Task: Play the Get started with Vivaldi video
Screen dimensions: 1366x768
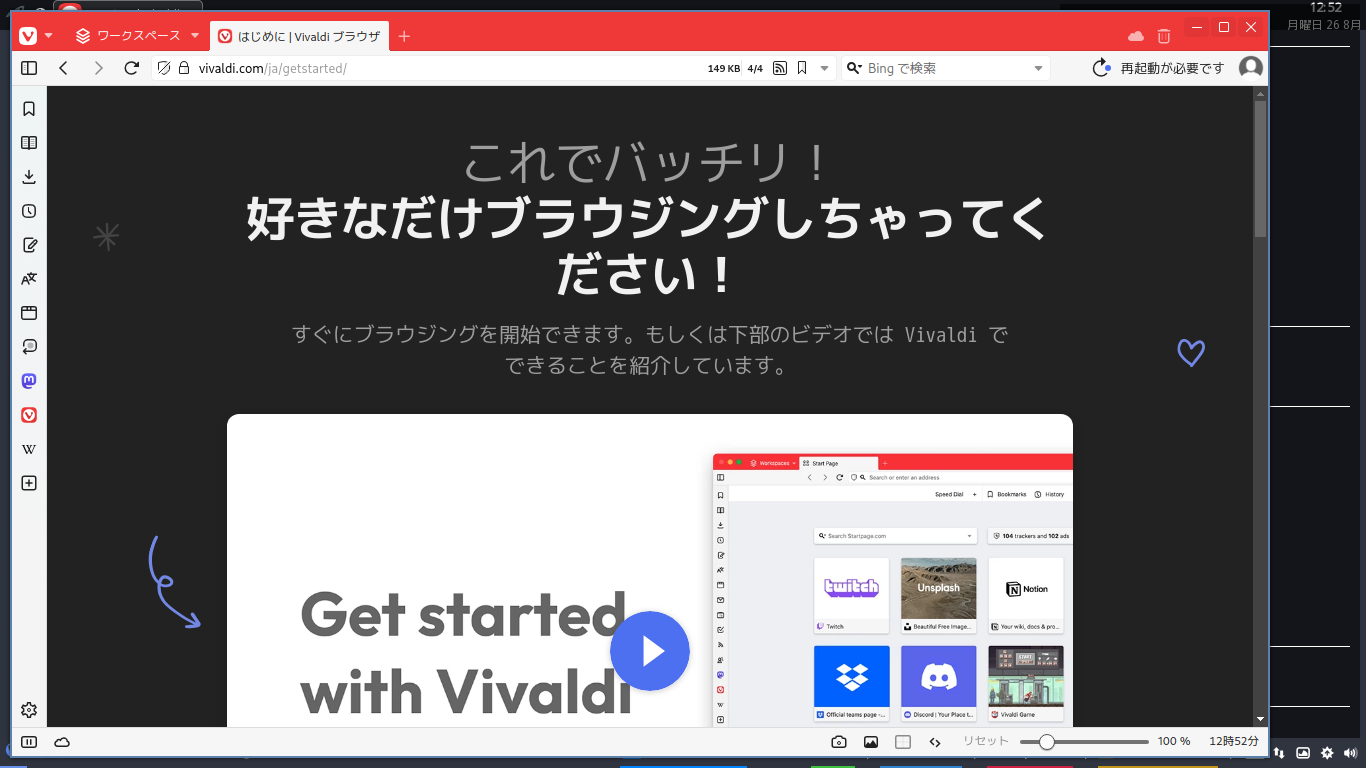Action: tap(650, 651)
